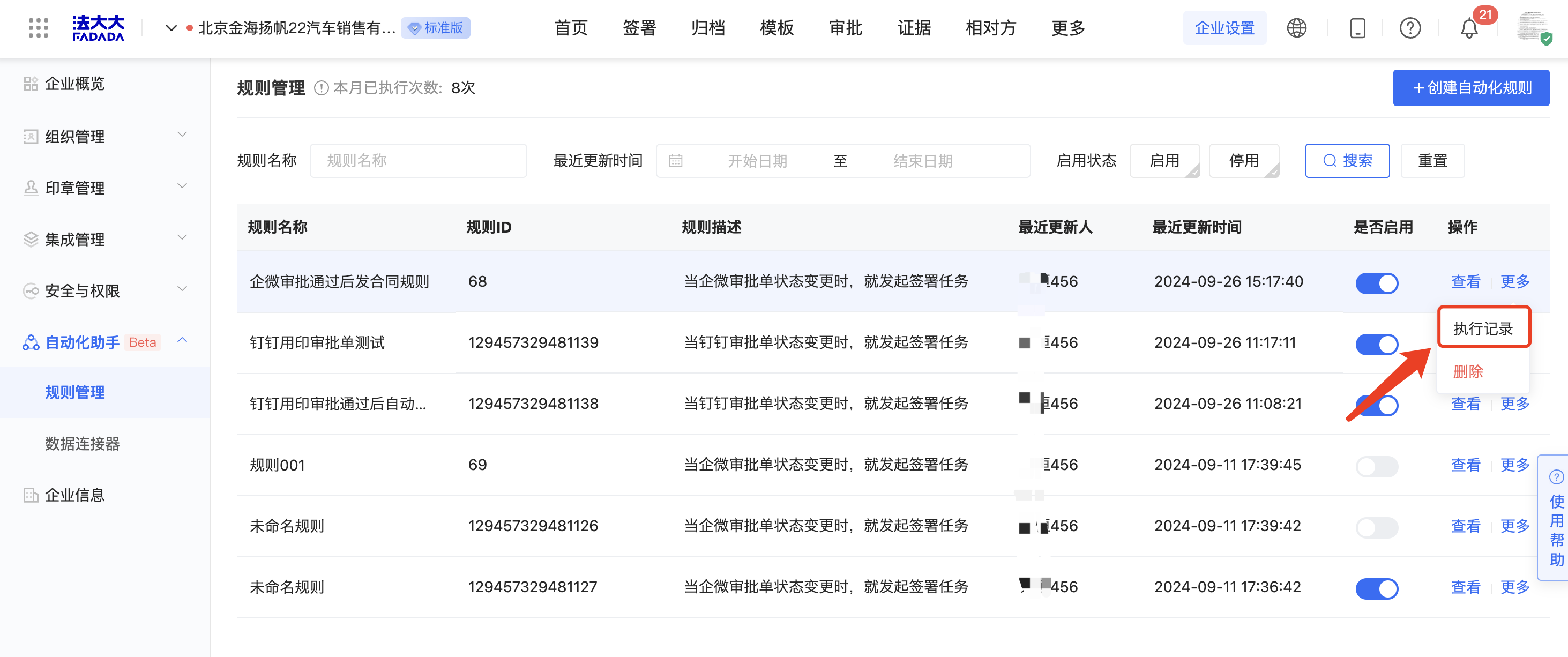Go to the 签署 nav tab
This screenshot has width=1568, height=657.
click(639, 28)
